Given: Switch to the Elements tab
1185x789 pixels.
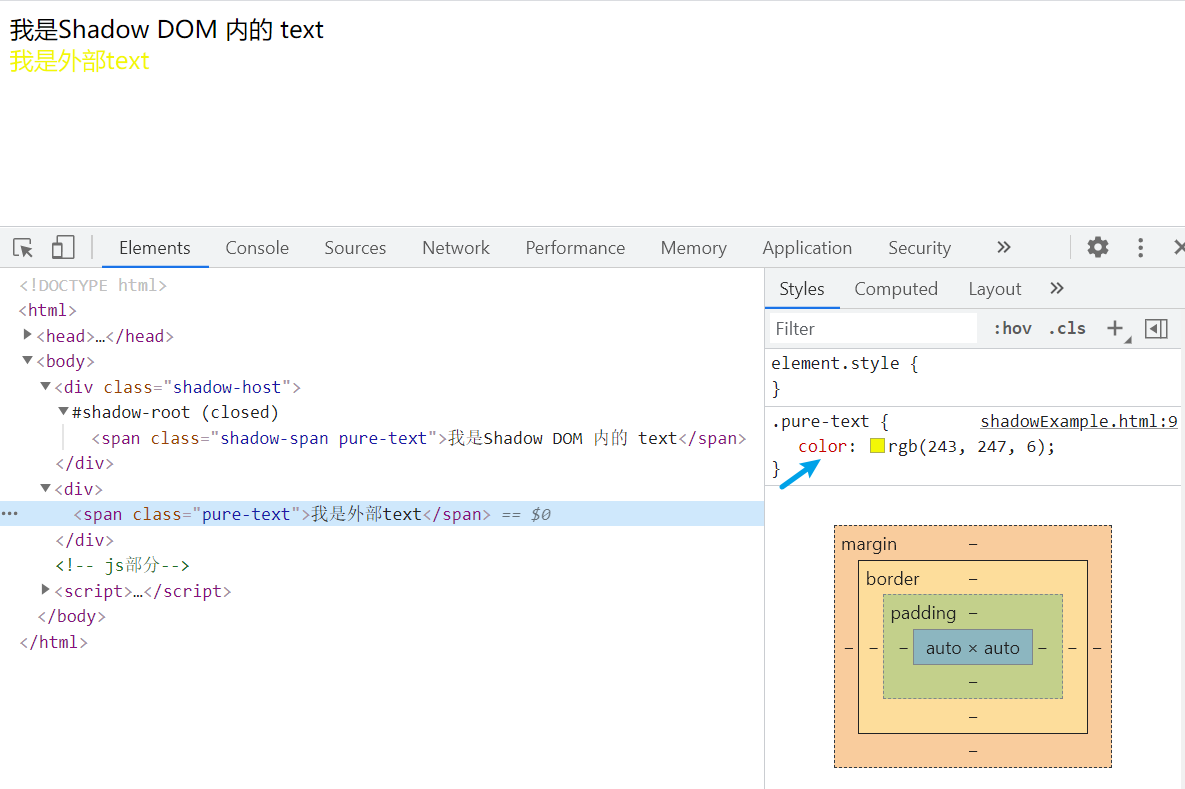Looking at the screenshot, I should [x=155, y=248].
